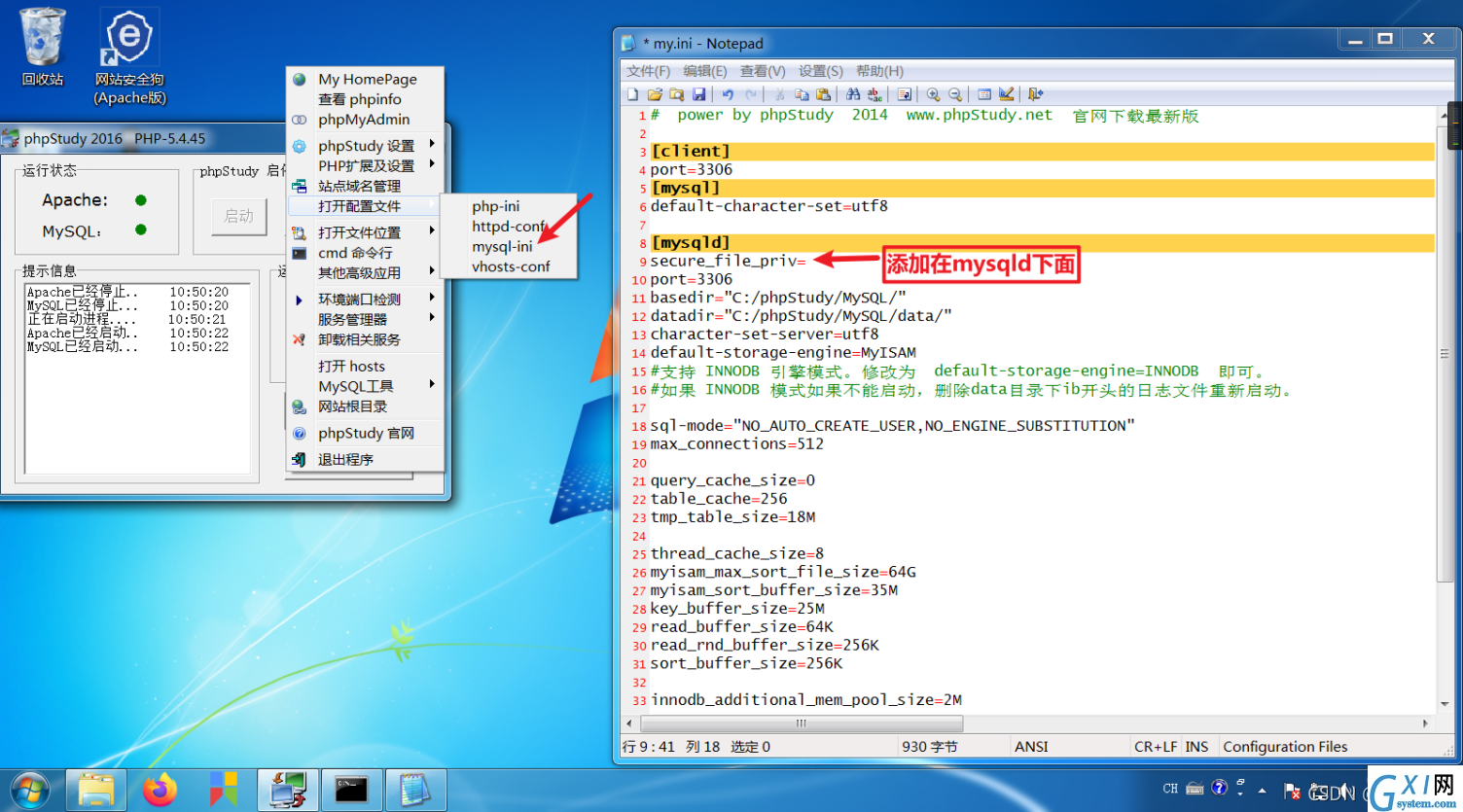Open the Recycle Bin desktop icon
The image size is (1463, 812).
(43, 47)
